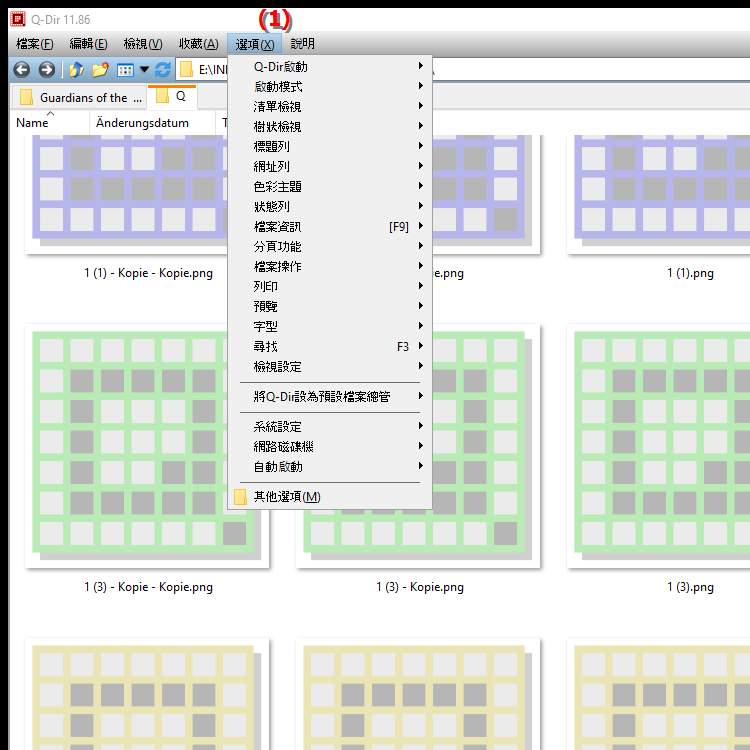Open the 檔案資訊 [F9] submenu

click(330, 227)
